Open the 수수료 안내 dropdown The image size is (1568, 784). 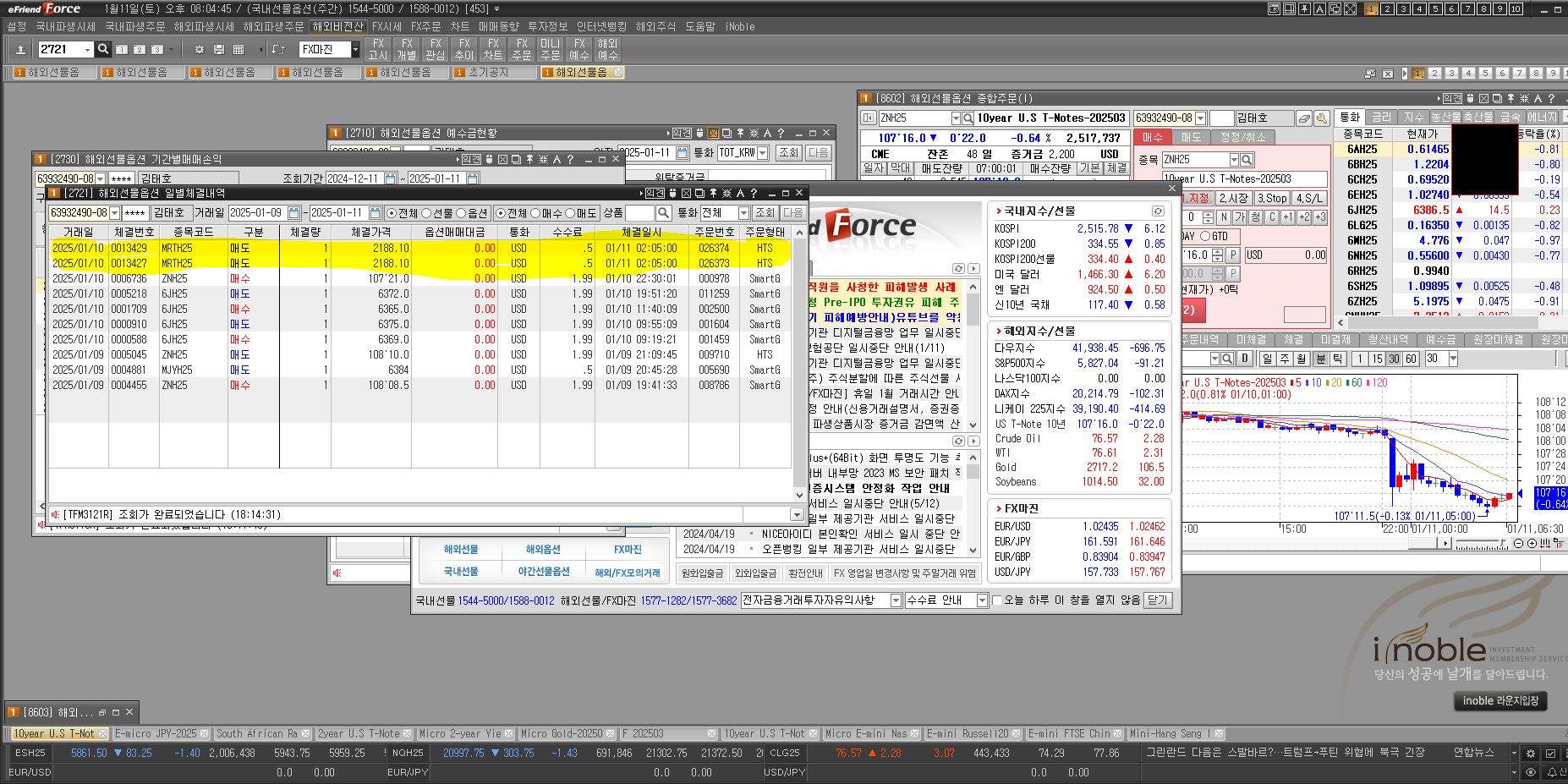982,600
